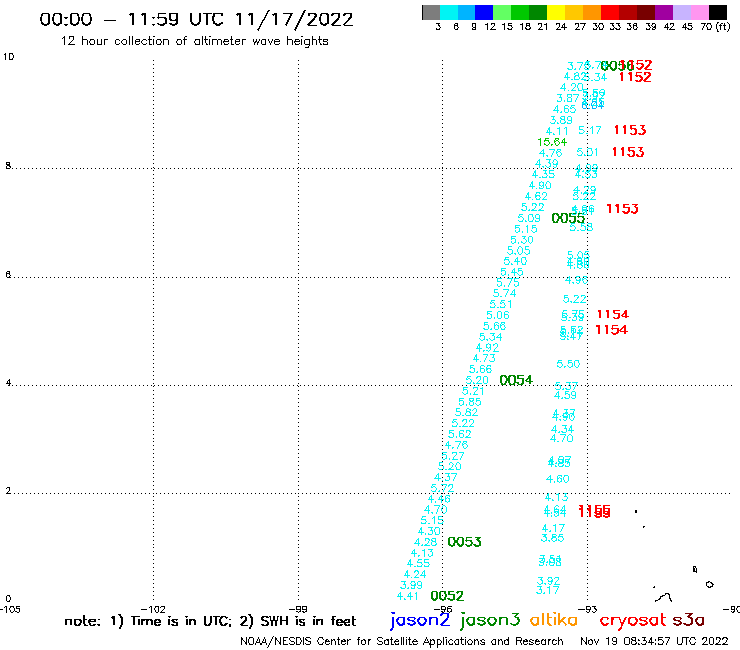The image size is (740, 650).
Task: Click the wave height value '5.50'
Action: pos(568,364)
